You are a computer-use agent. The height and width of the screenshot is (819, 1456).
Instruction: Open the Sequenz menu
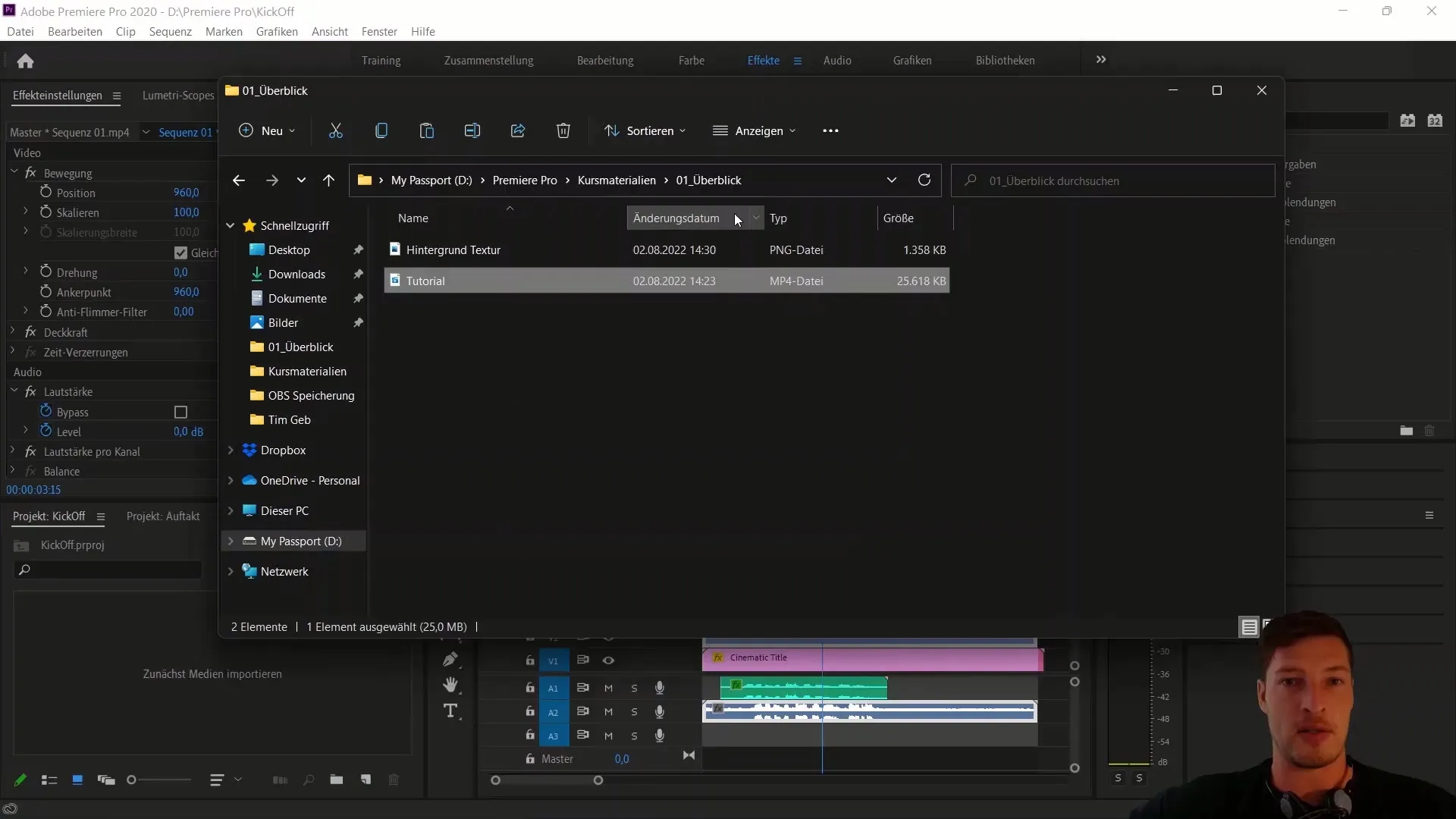pos(171,32)
